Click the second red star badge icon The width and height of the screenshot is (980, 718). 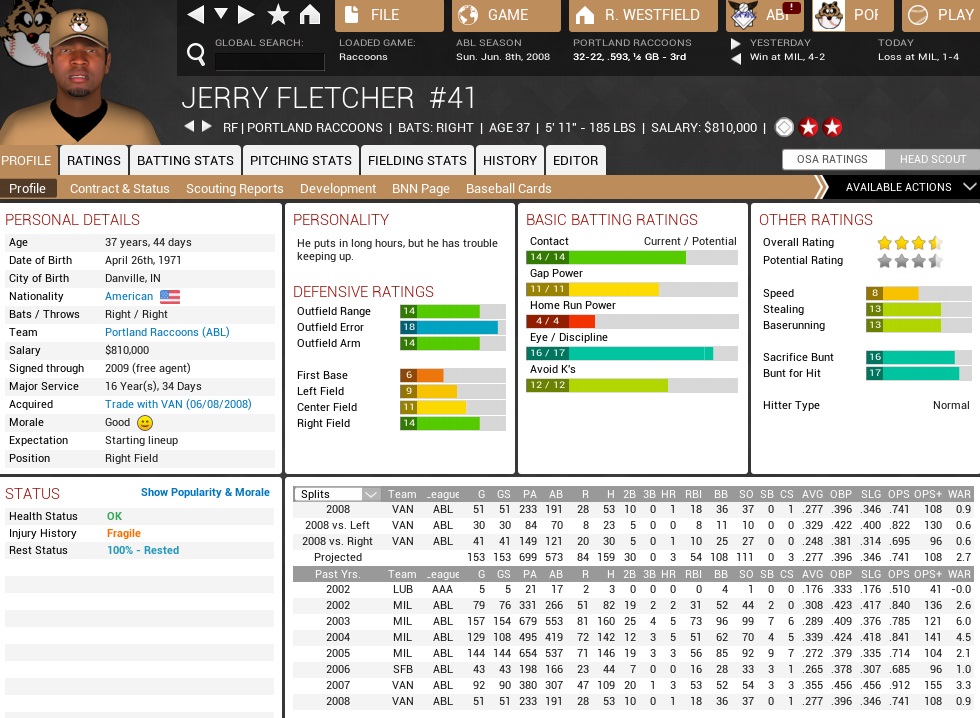(x=832, y=127)
